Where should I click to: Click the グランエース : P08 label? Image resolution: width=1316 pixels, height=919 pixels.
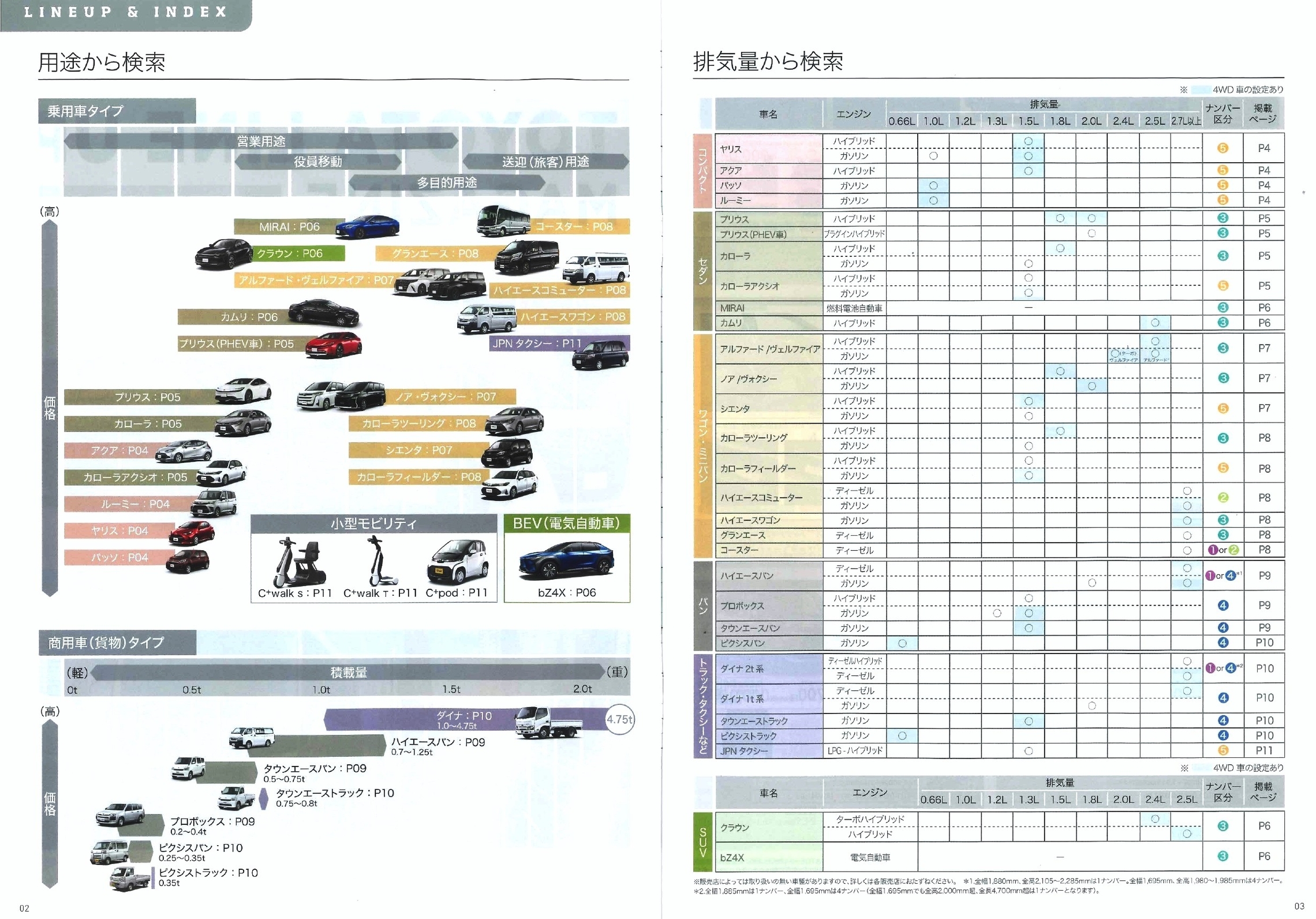click(435, 253)
